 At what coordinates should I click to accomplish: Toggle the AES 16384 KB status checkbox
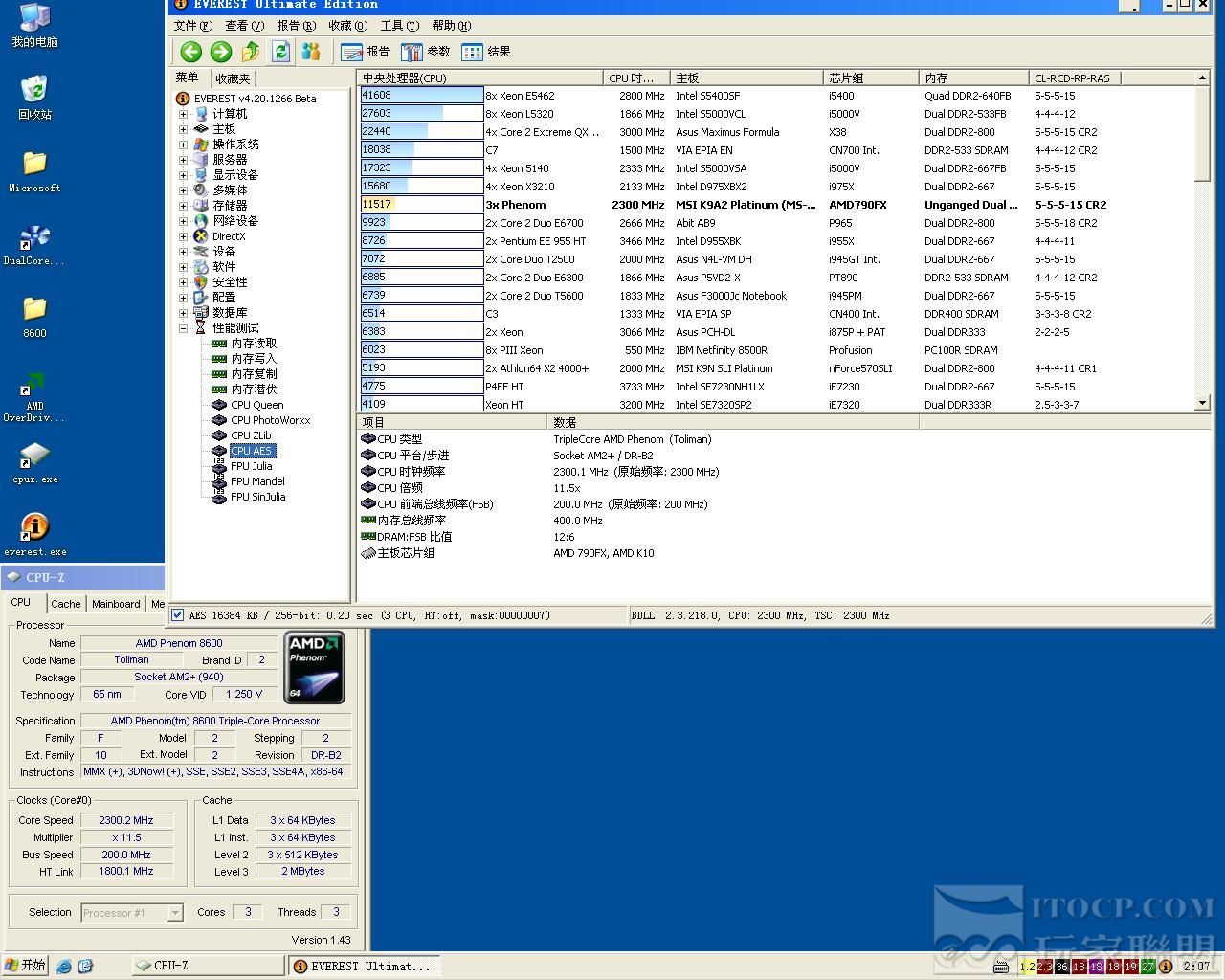[178, 615]
